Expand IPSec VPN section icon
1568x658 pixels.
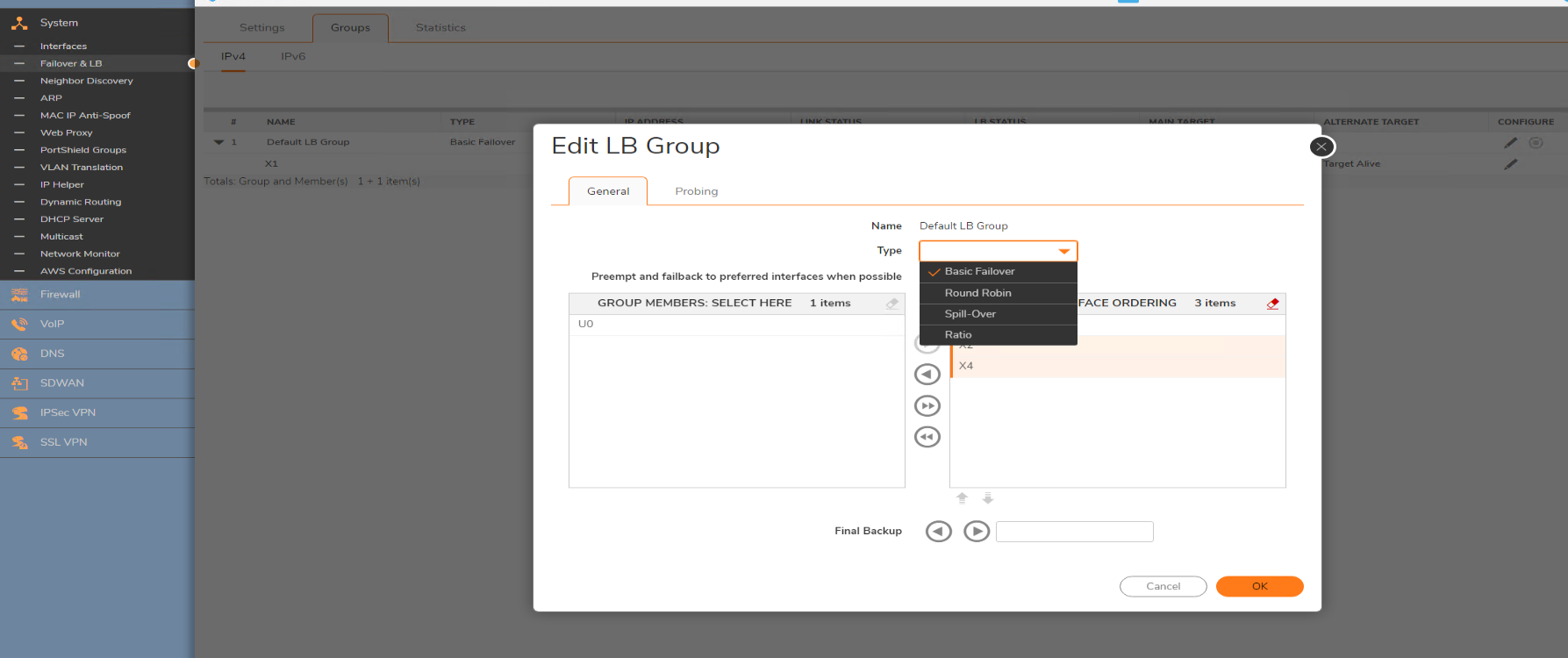click(x=19, y=413)
